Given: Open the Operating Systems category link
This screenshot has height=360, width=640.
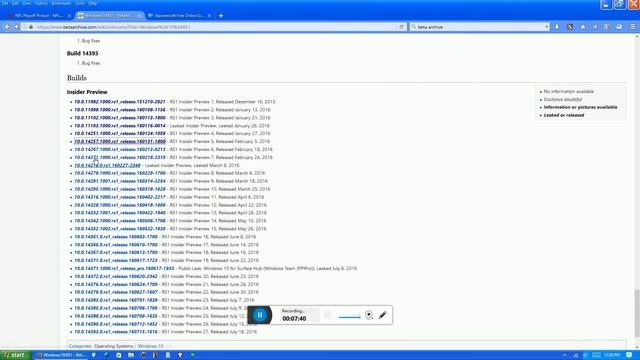Looking at the screenshot, I should pos(113,346).
